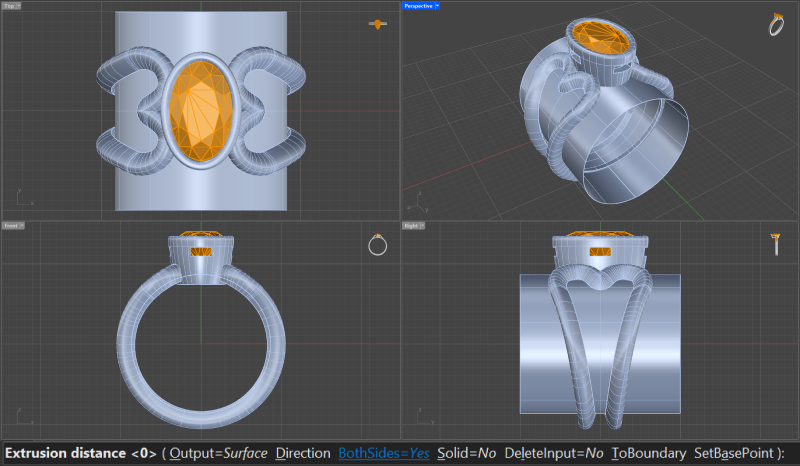
Task: Select the Front viewport title label
Action: pyautogui.click(x=10, y=226)
